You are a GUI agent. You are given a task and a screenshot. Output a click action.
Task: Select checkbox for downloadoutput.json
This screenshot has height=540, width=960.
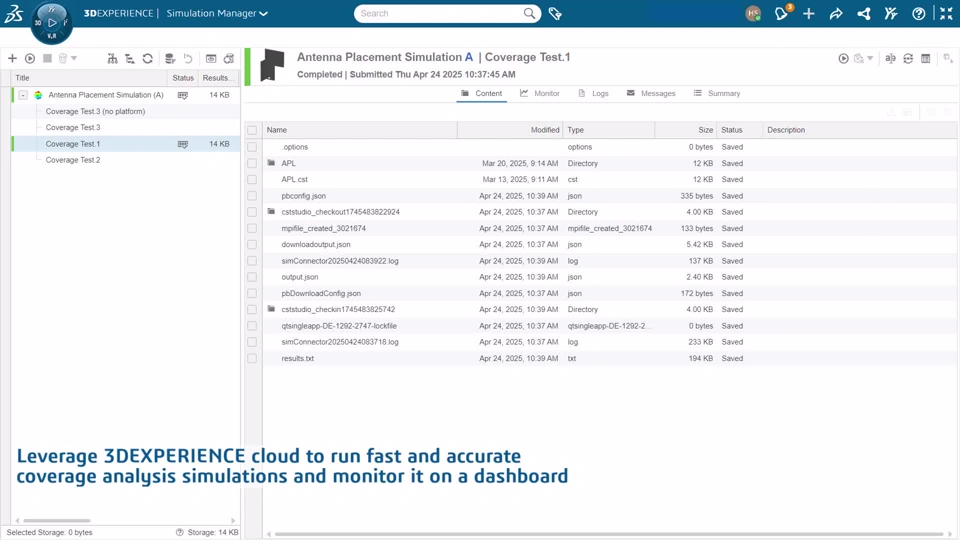click(252, 244)
